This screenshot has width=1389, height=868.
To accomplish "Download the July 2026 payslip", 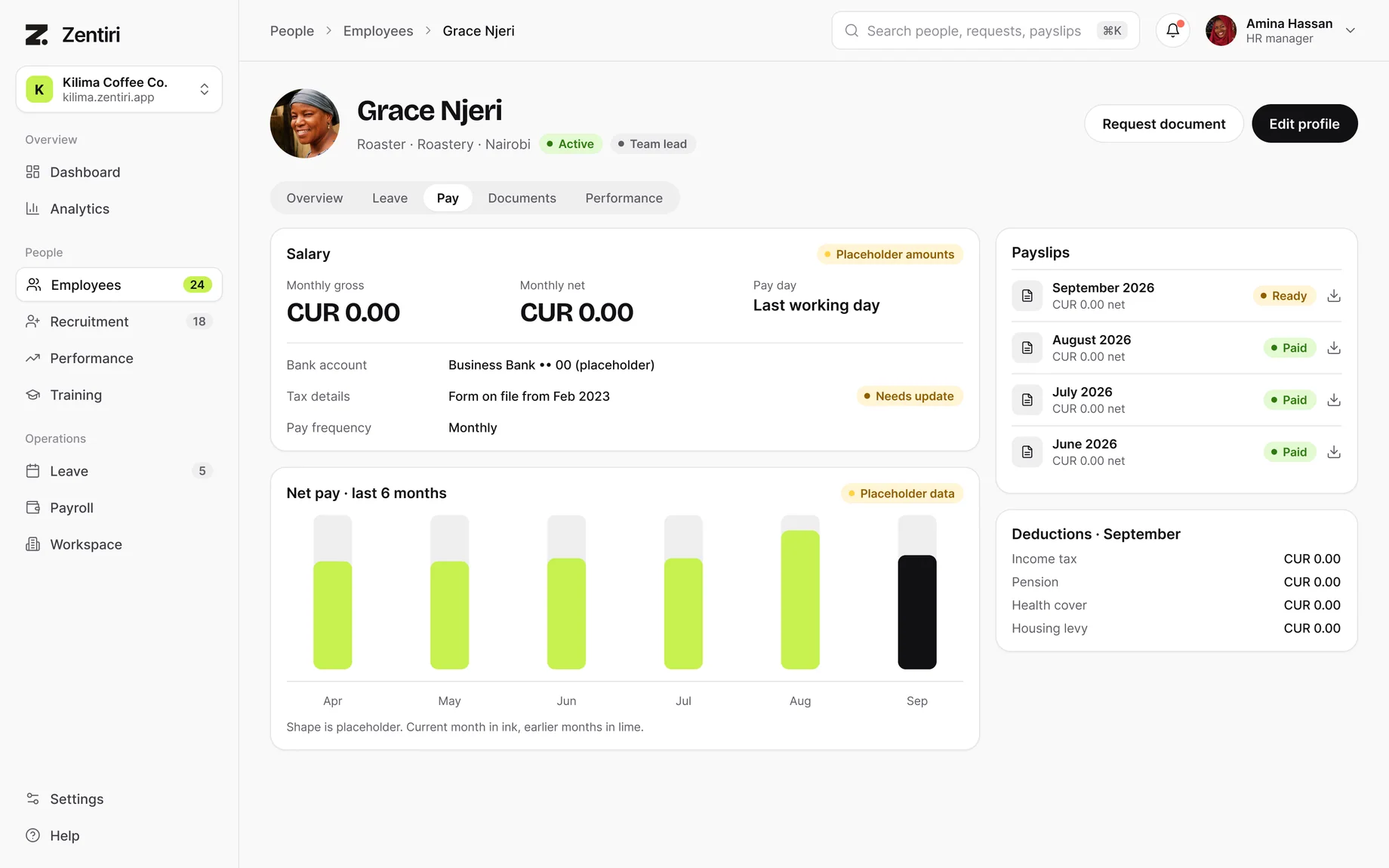I will tap(1334, 400).
